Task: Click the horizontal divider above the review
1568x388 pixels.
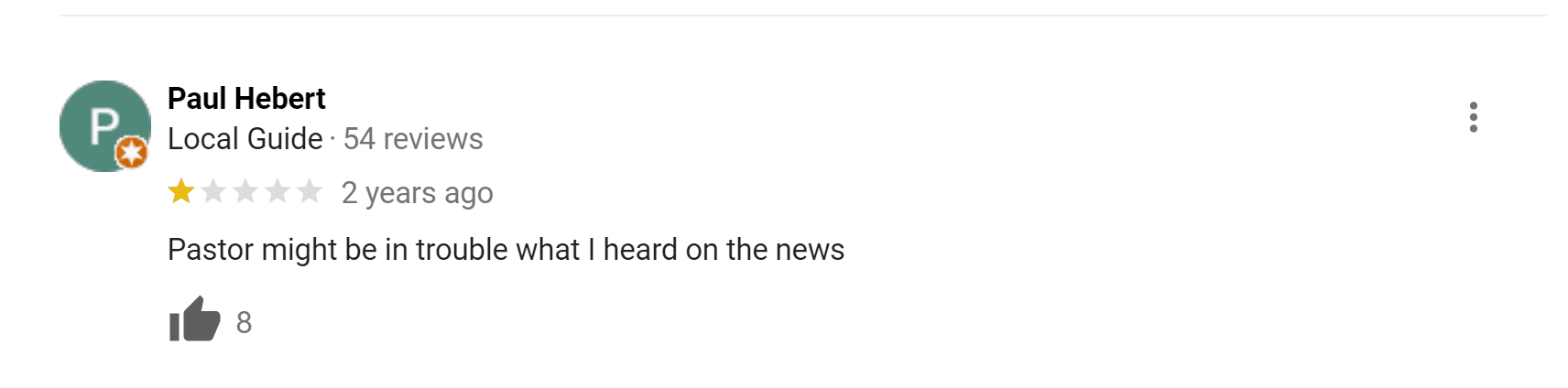Action: [x=802, y=16]
